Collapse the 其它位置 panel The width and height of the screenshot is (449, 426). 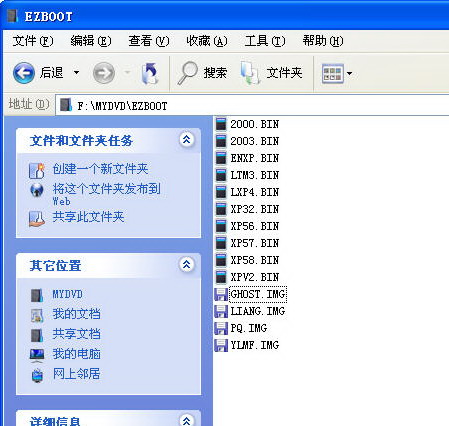186,265
